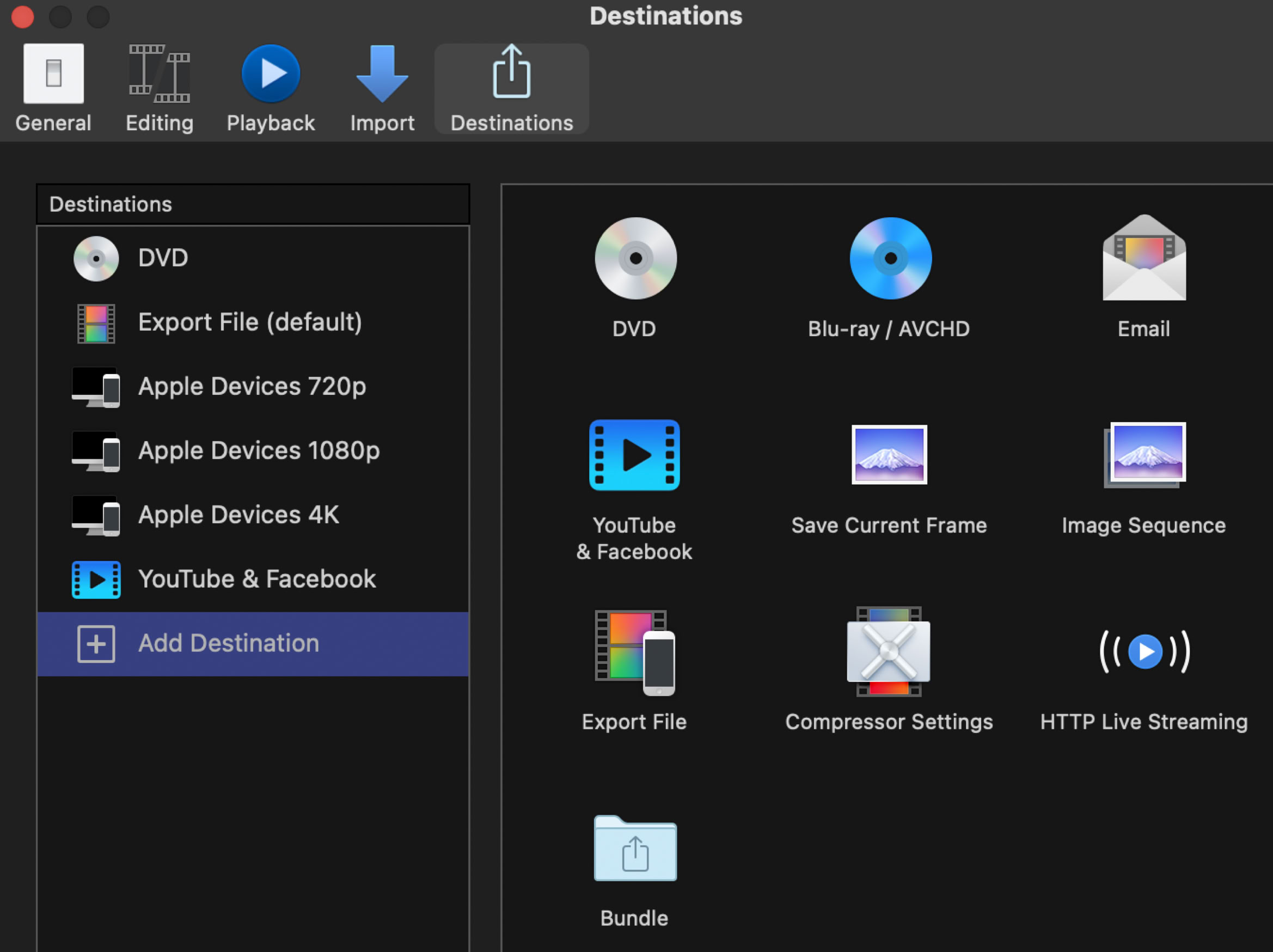Image resolution: width=1273 pixels, height=952 pixels.
Task: Click the large DVD icon in the grid
Action: (x=635, y=259)
